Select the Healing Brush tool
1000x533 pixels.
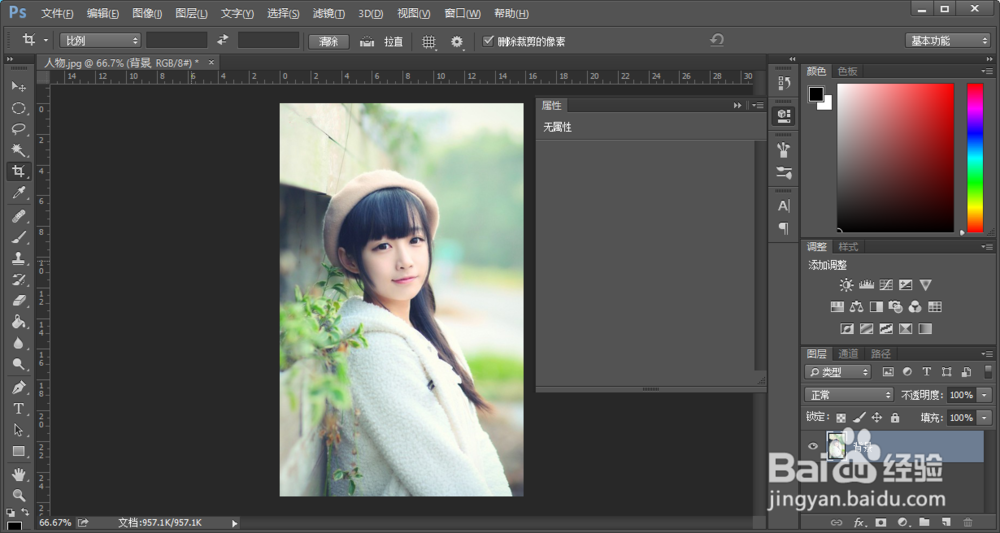(x=18, y=216)
